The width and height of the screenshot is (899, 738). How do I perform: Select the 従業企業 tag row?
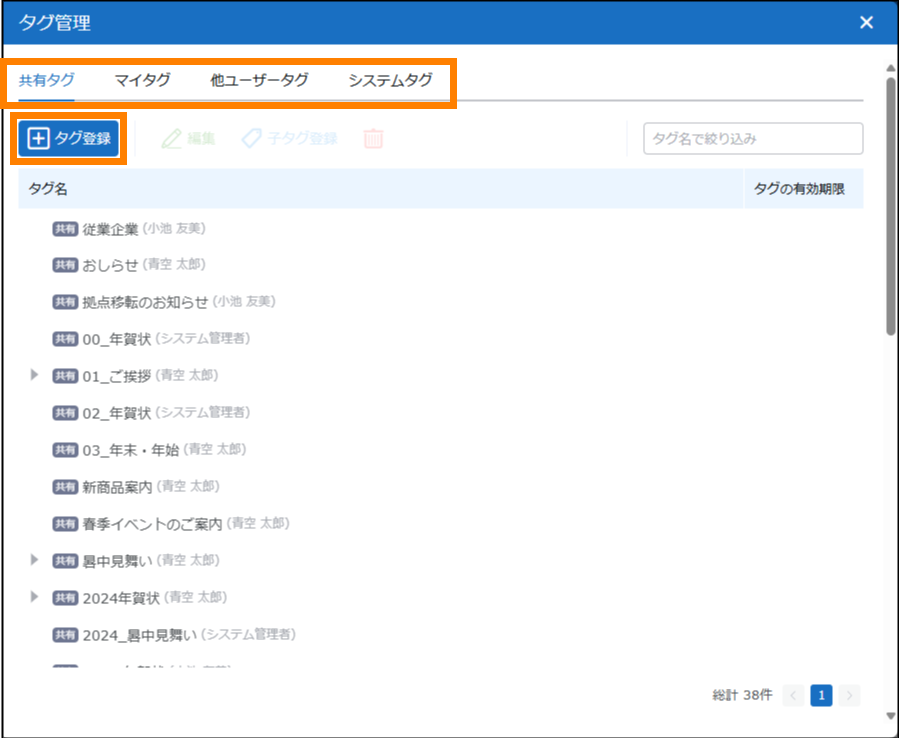click(x=110, y=229)
